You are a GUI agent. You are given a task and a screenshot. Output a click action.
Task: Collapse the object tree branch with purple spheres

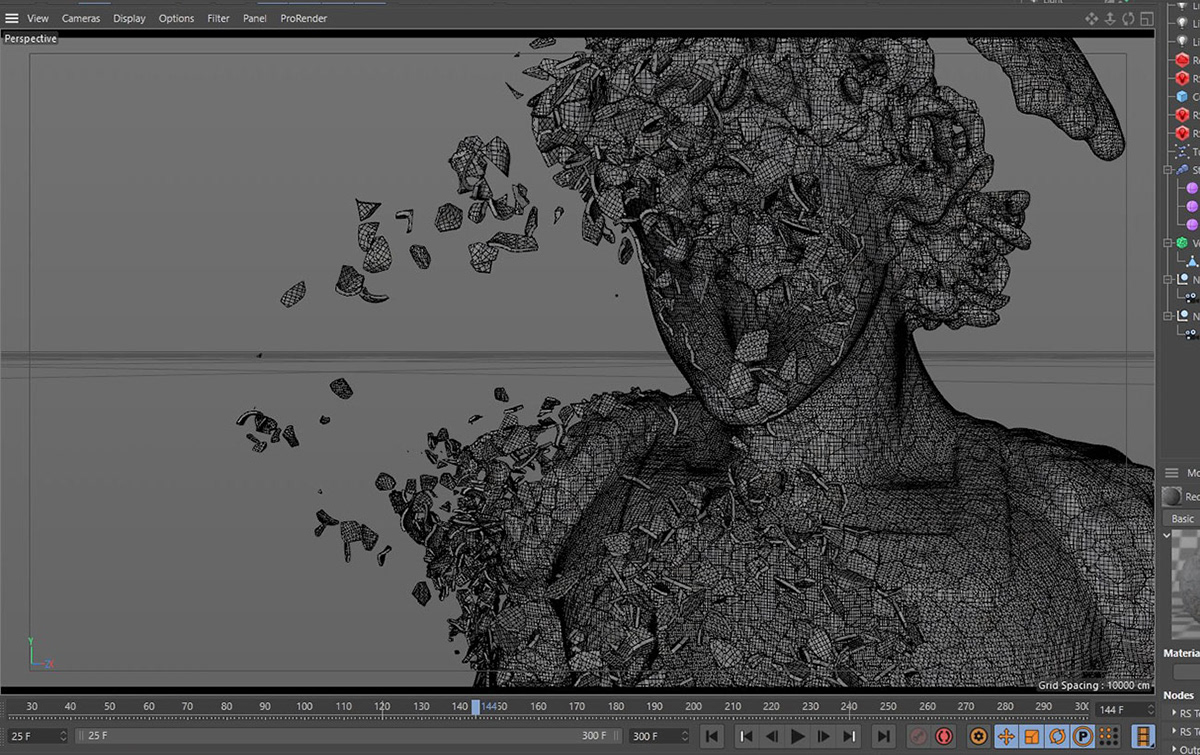click(x=1168, y=170)
